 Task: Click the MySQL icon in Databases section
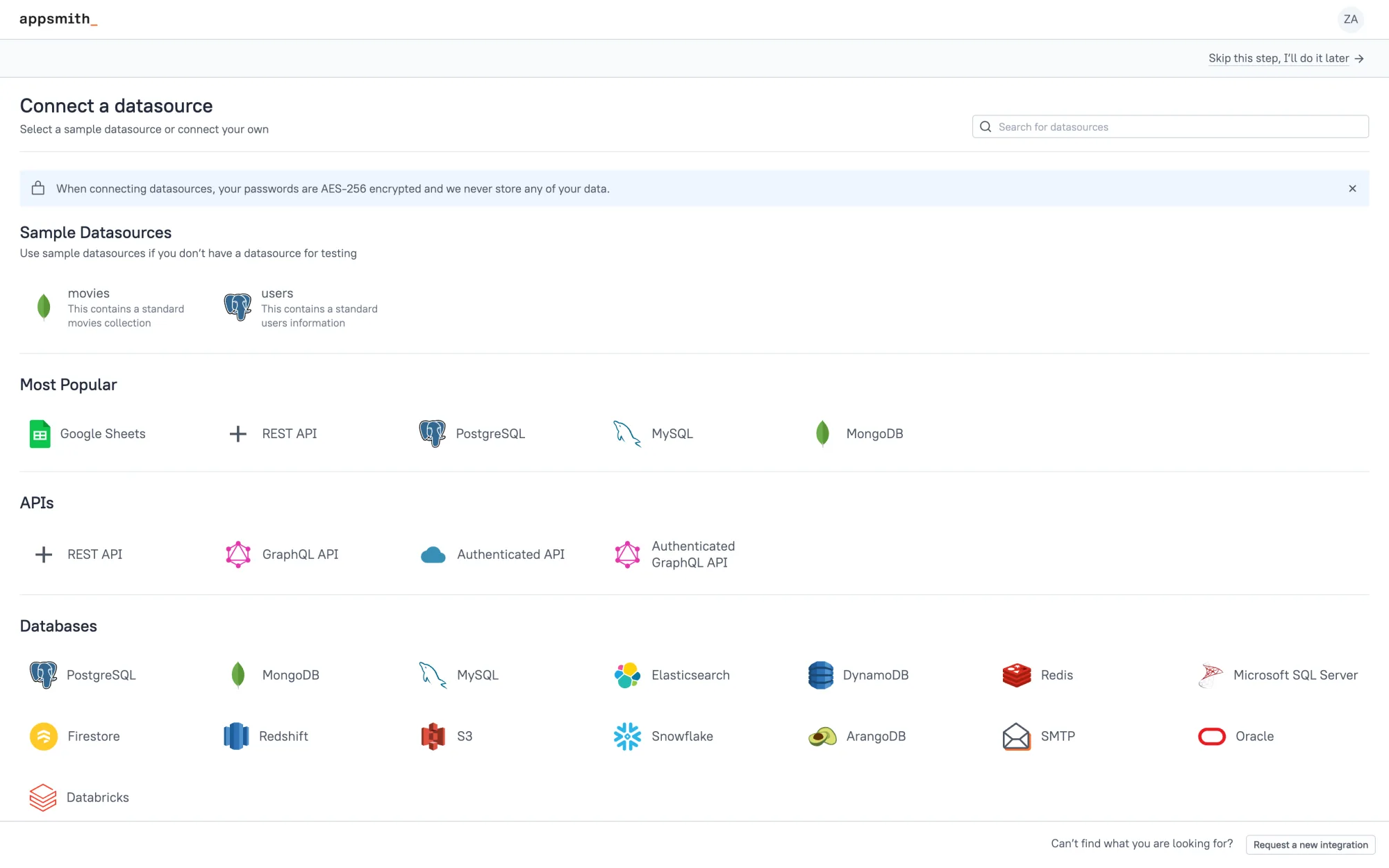(x=433, y=675)
